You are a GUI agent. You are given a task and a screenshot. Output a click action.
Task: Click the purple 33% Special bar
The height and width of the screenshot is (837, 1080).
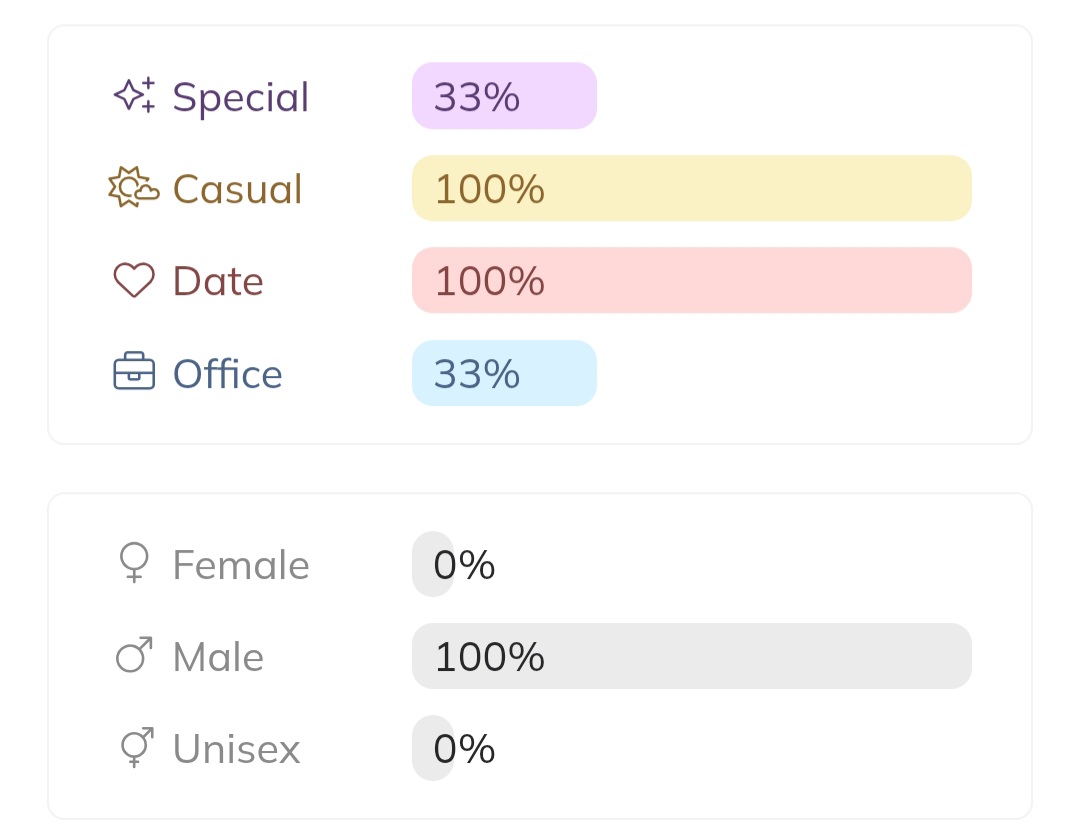pos(504,96)
